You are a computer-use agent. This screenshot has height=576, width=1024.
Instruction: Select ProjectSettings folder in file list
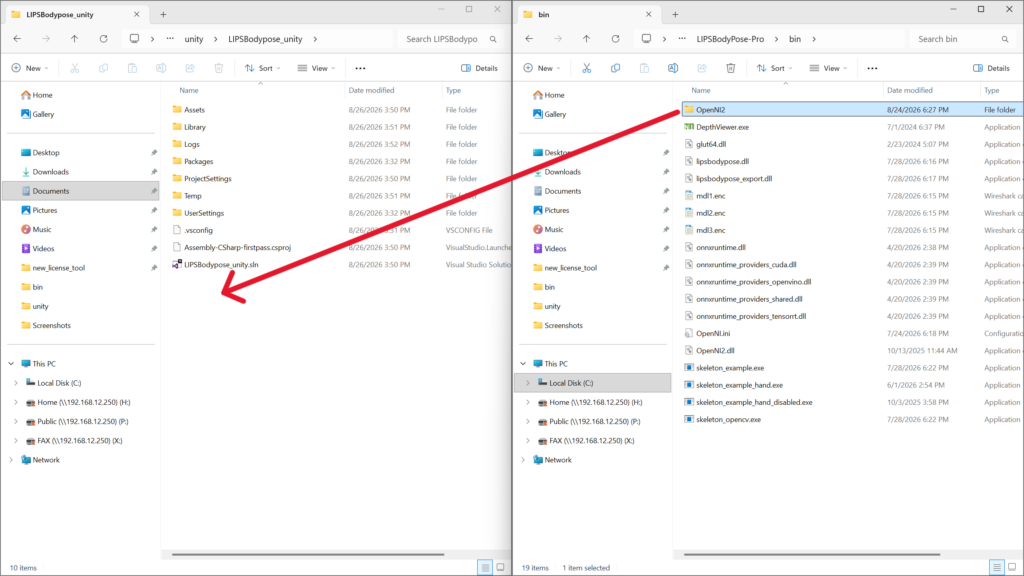[207, 178]
